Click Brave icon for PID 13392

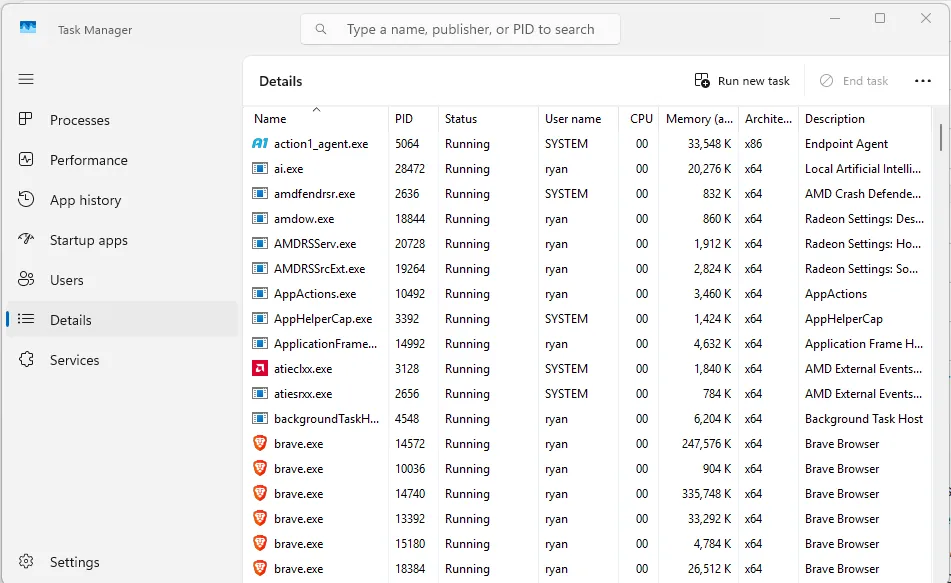pyautogui.click(x=260, y=518)
